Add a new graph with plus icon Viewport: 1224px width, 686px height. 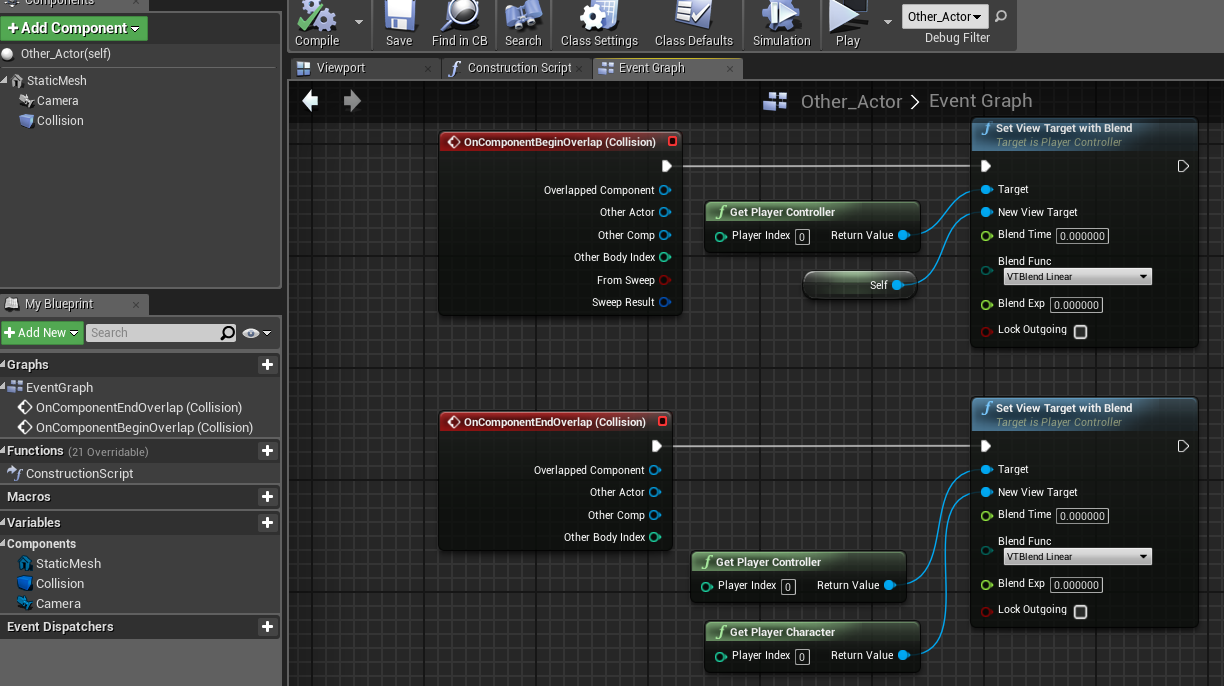(x=267, y=365)
